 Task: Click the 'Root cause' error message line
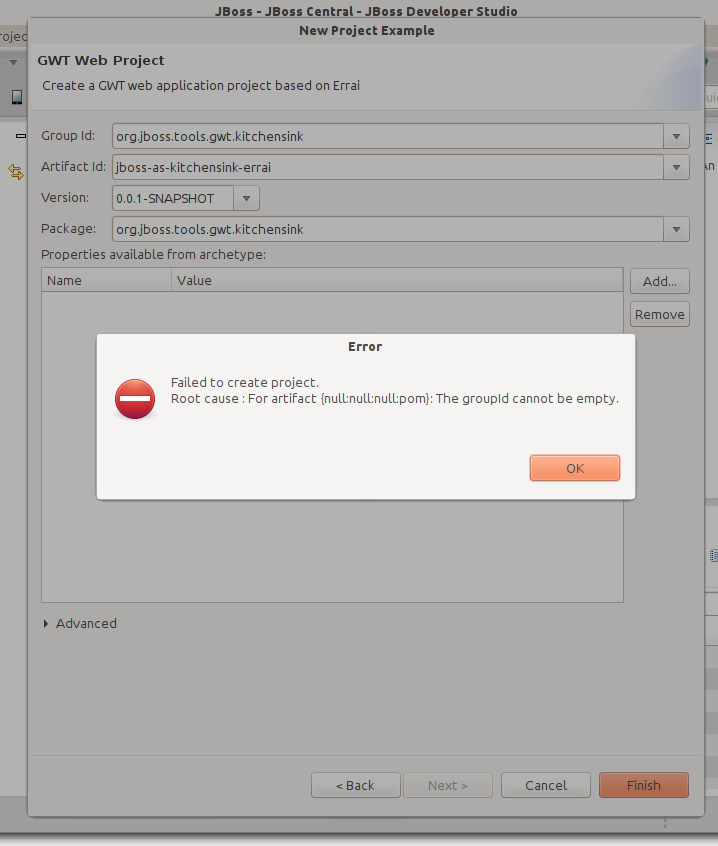395,399
